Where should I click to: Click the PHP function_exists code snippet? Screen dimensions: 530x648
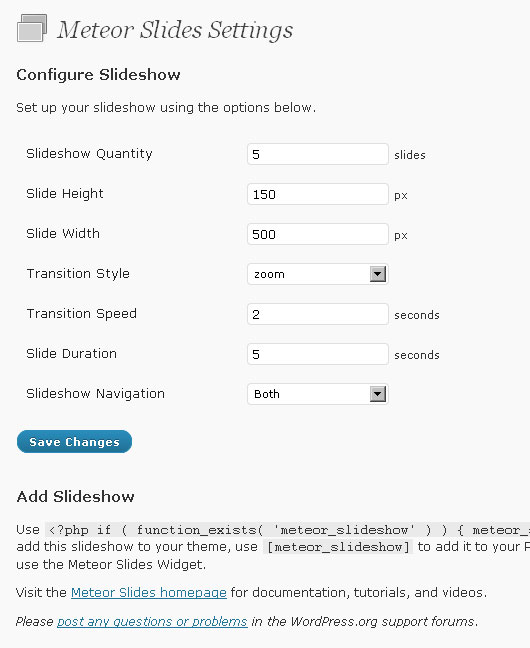pyautogui.click(x=287, y=530)
